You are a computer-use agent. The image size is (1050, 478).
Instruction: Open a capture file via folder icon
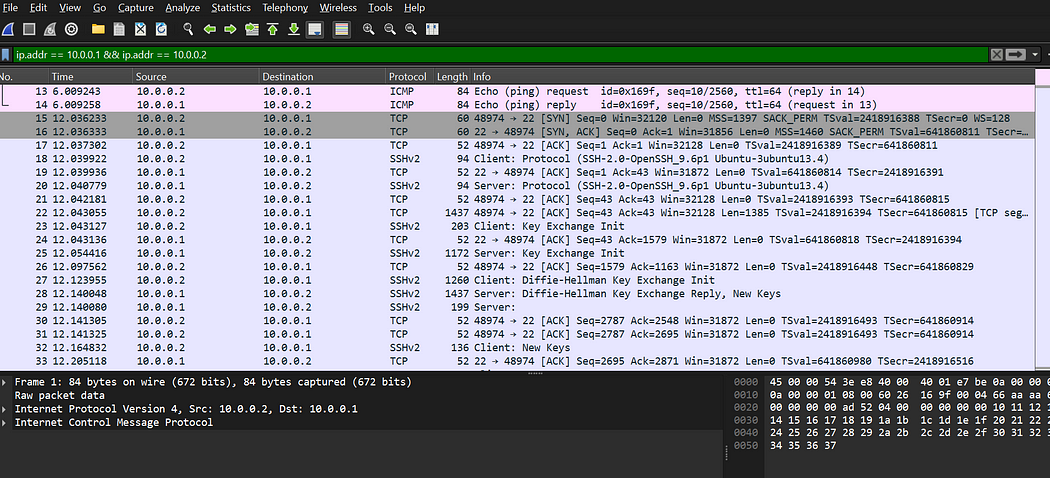click(x=98, y=29)
